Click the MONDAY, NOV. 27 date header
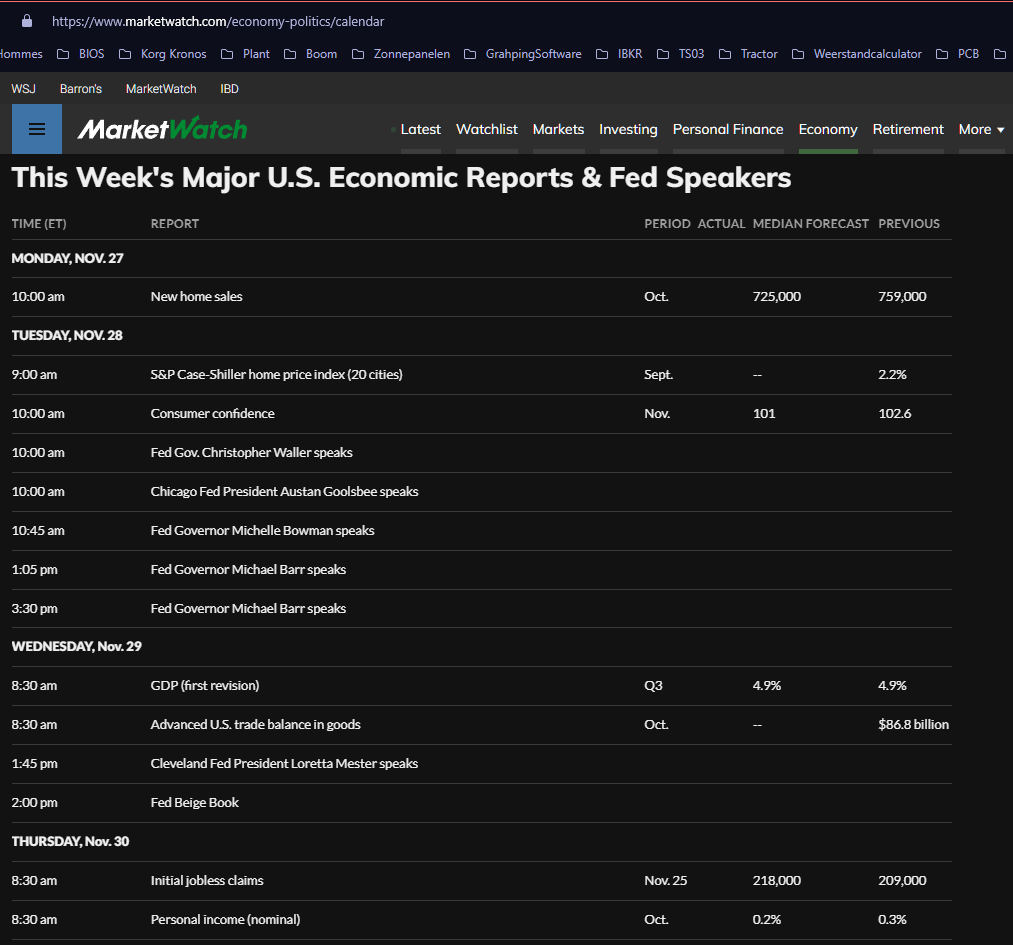 [67, 258]
